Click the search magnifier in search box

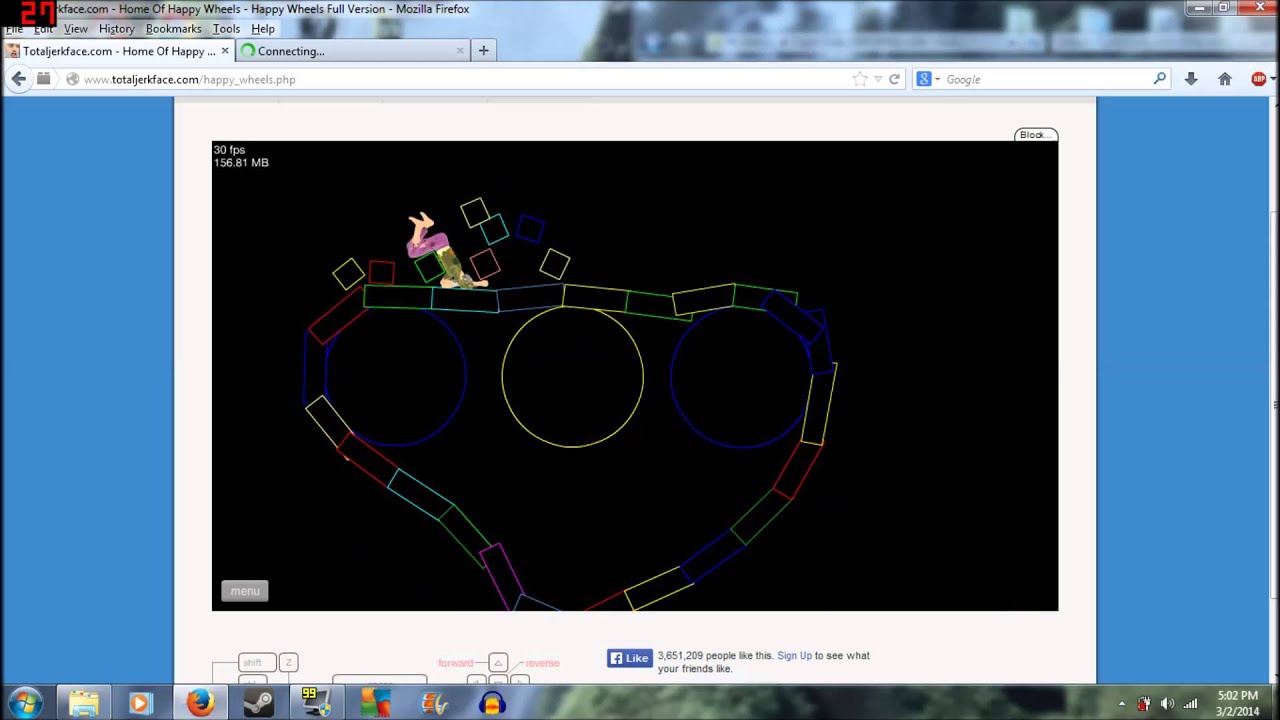pos(1159,79)
